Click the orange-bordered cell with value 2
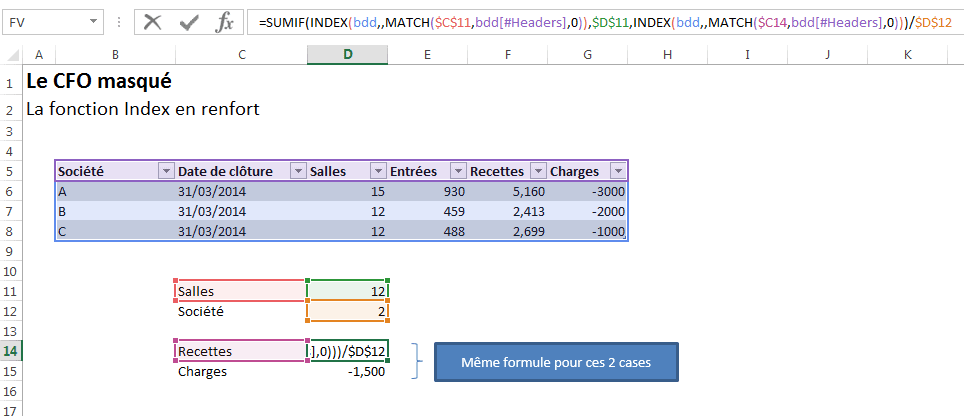This screenshot has height=416, width=964. 347,311
